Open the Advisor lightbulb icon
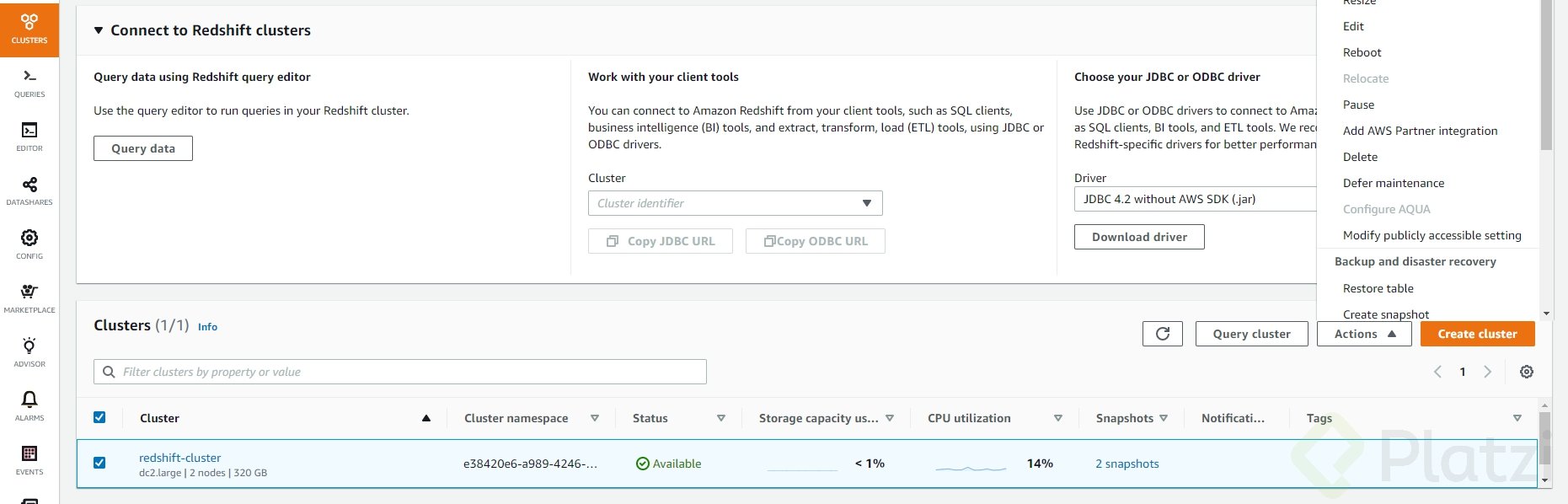 pyautogui.click(x=29, y=352)
